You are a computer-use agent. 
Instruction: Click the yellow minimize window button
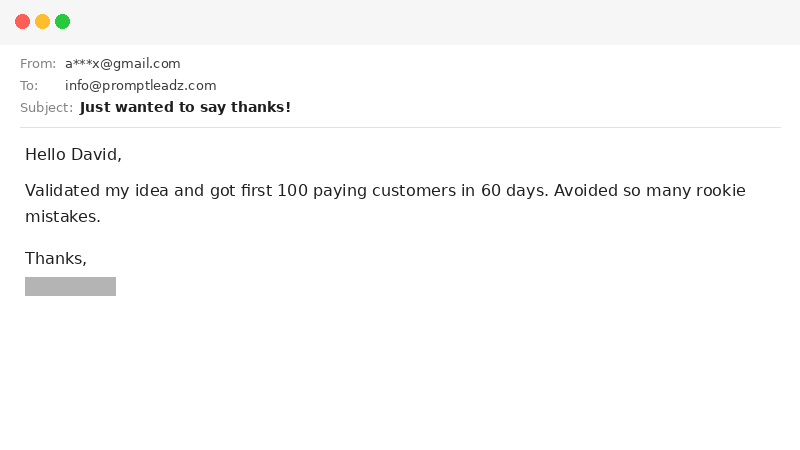pos(42,22)
